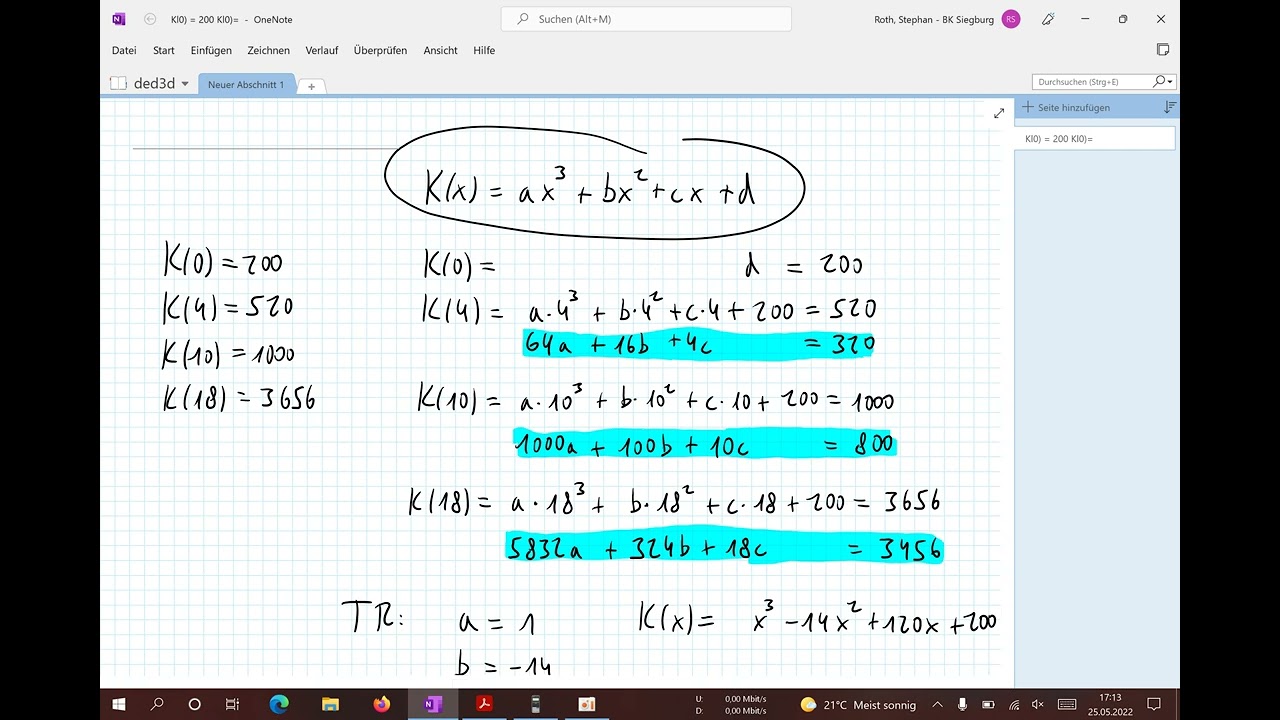Select the page 'K(0) = 200 K(0)=' in the list
Image resolution: width=1280 pixels, height=720 pixels.
[1095, 139]
